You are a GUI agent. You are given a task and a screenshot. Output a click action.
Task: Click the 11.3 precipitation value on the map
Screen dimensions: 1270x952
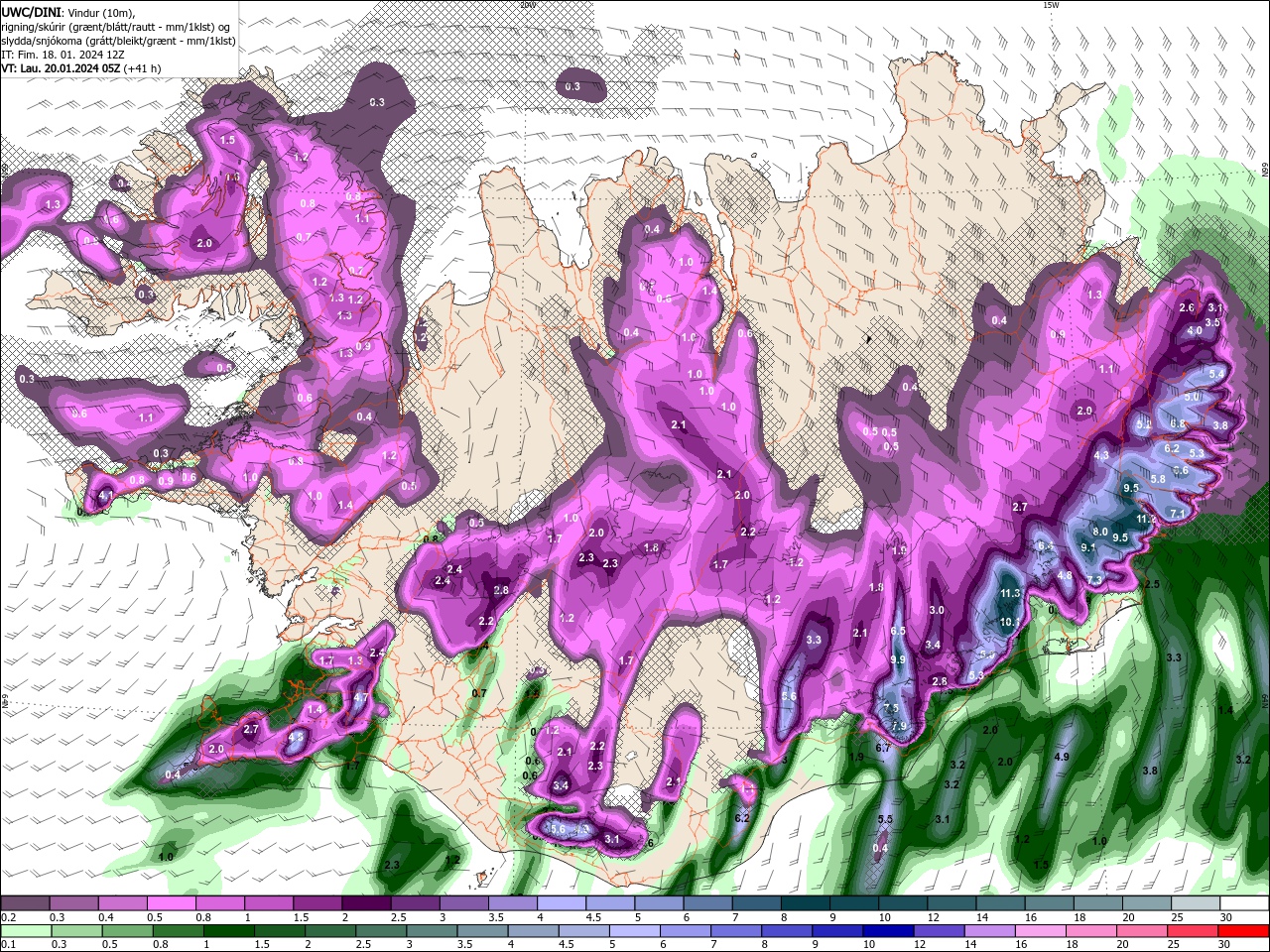tap(1010, 593)
